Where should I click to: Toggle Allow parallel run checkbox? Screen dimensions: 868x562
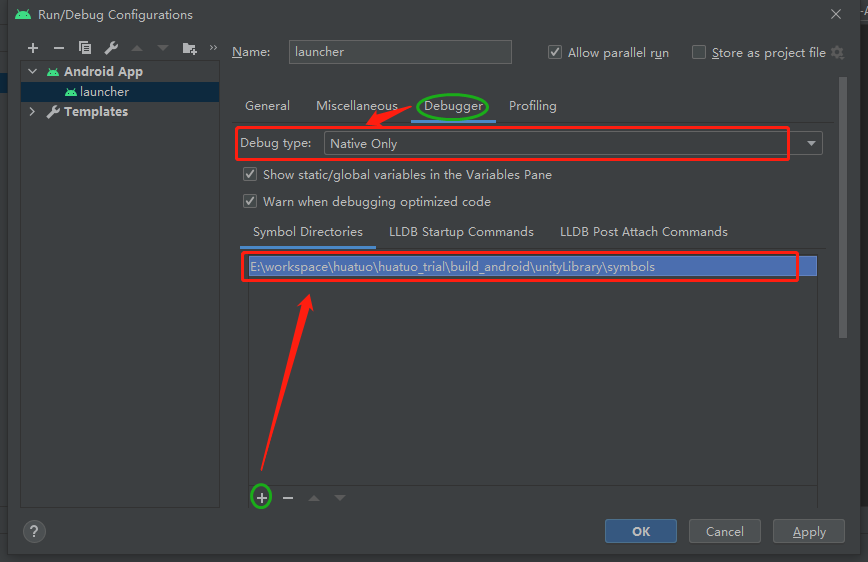coord(555,52)
